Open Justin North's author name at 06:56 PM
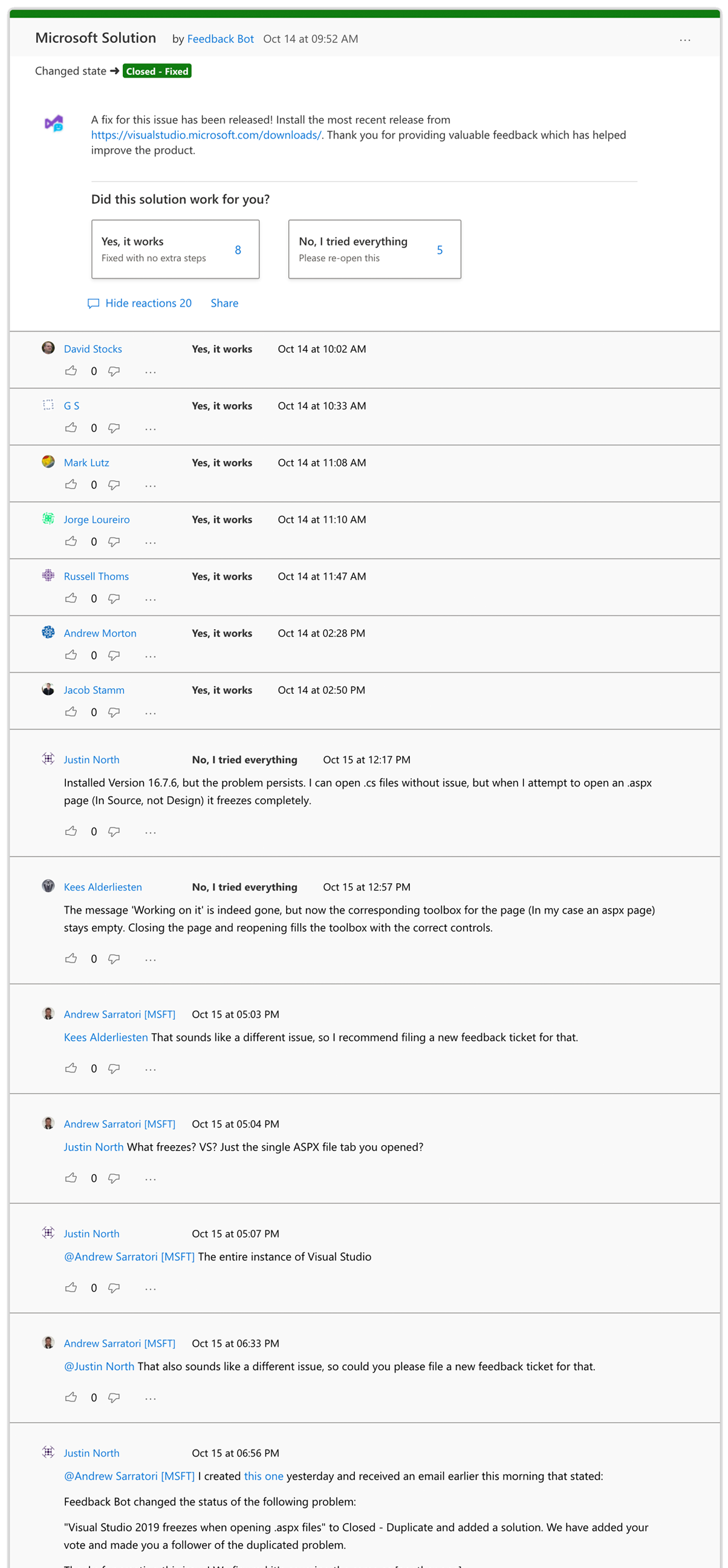The height and width of the screenshot is (1568, 728). click(x=91, y=1453)
